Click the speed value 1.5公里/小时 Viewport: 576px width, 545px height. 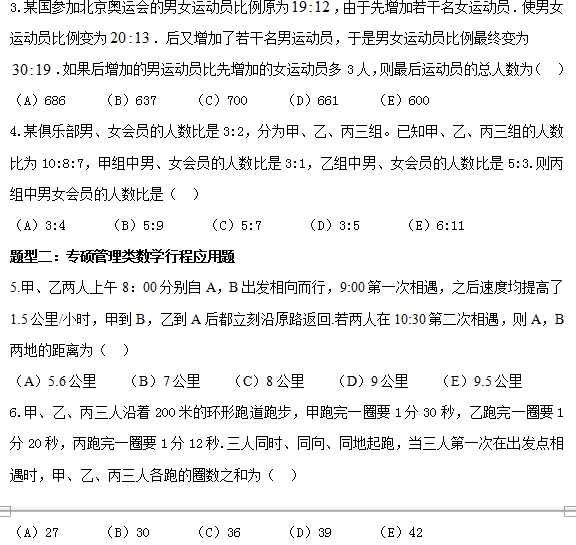coord(50,319)
